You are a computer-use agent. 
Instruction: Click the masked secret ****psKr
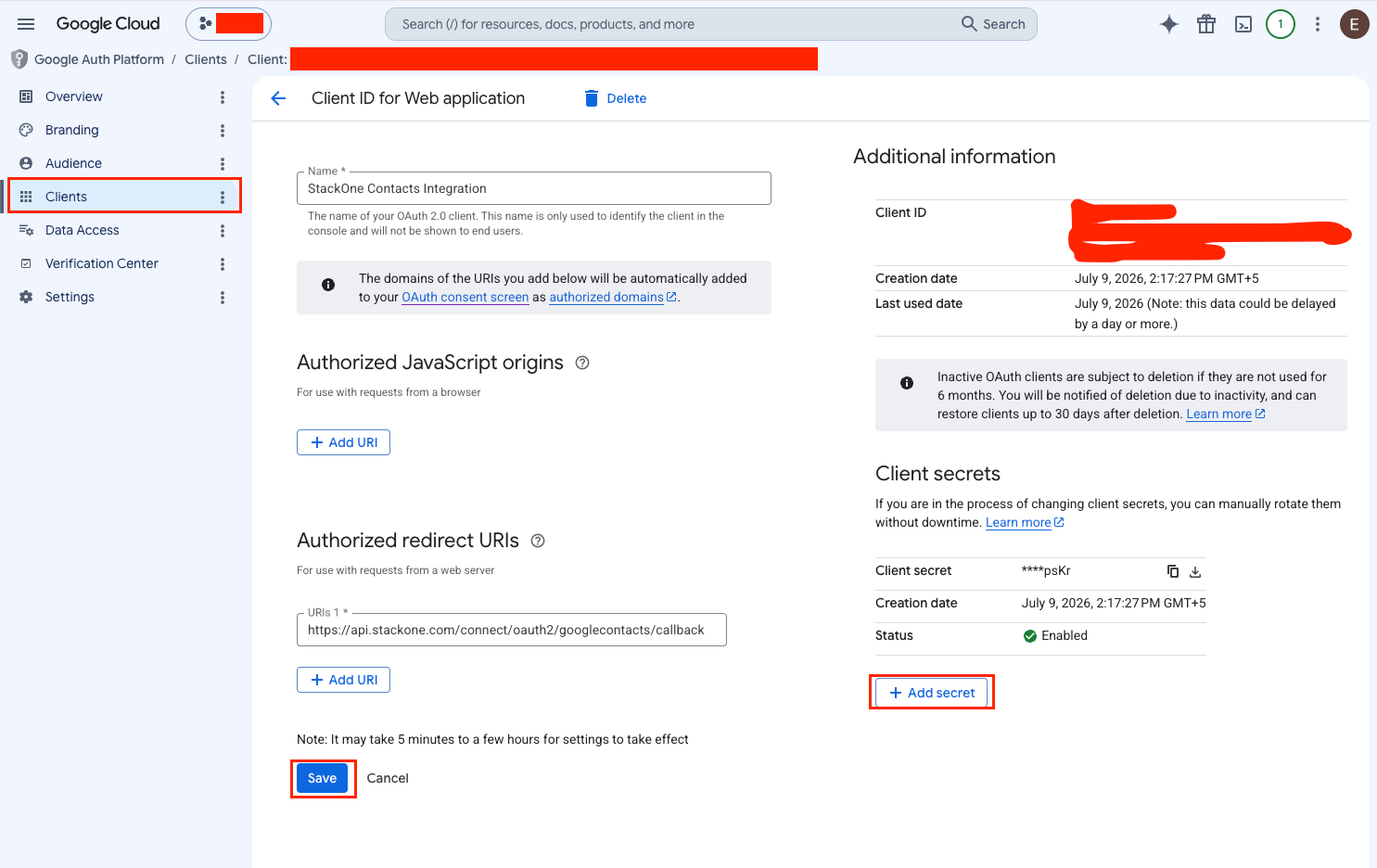[x=1046, y=570]
